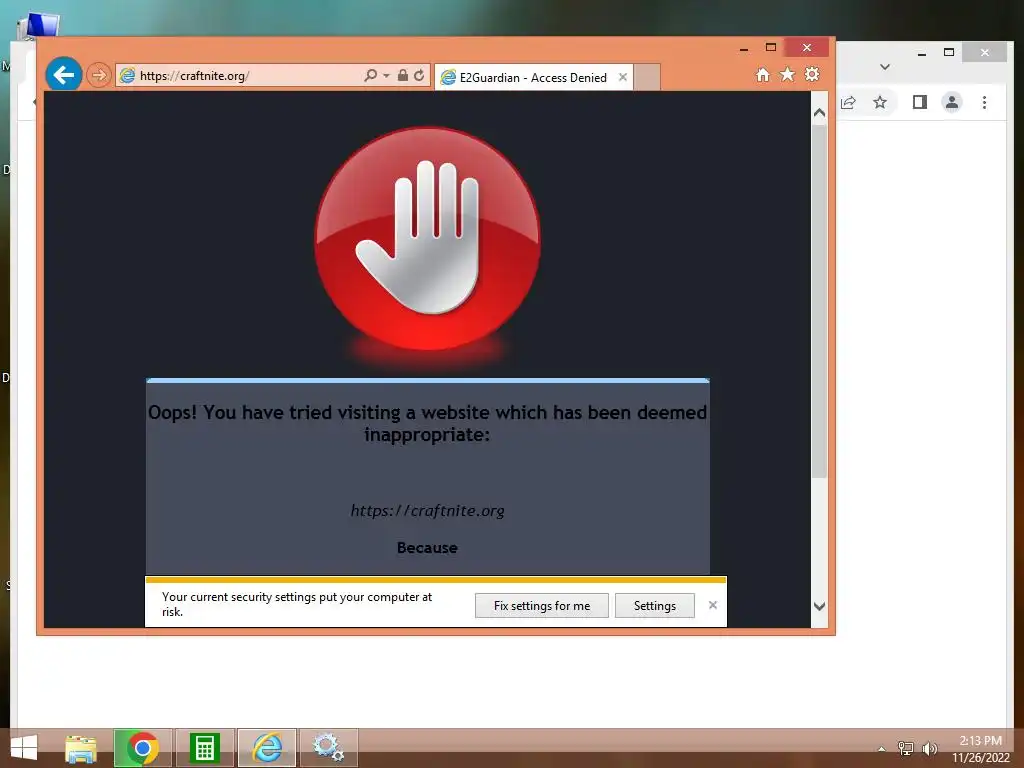Click the scroll up arrow in Internet Explorer
Viewport: 1024px width, 768px height.
point(820,112)
